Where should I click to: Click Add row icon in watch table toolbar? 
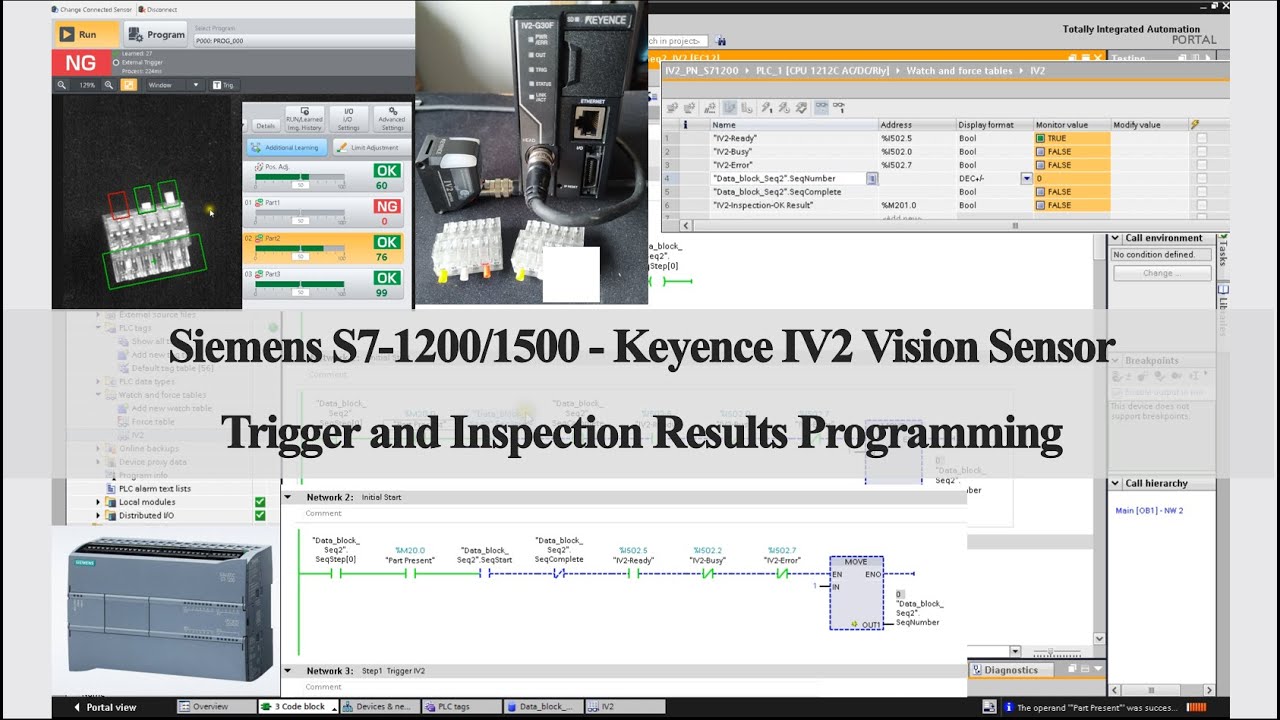coord(690,107)
